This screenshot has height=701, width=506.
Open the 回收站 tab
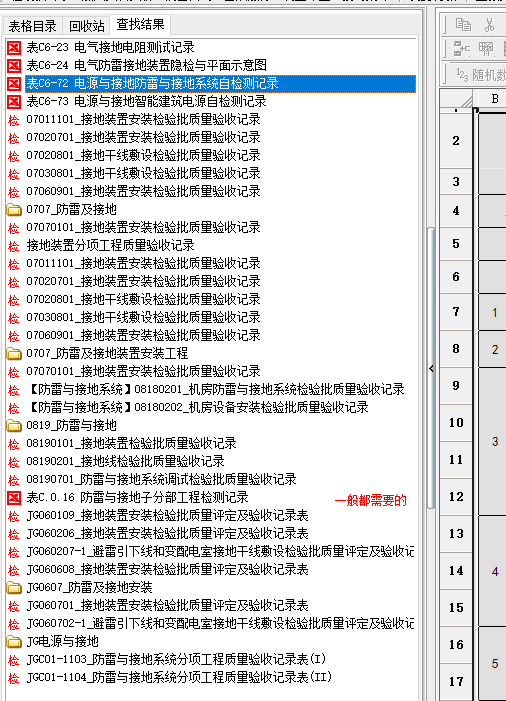click(x=87, y=26)
